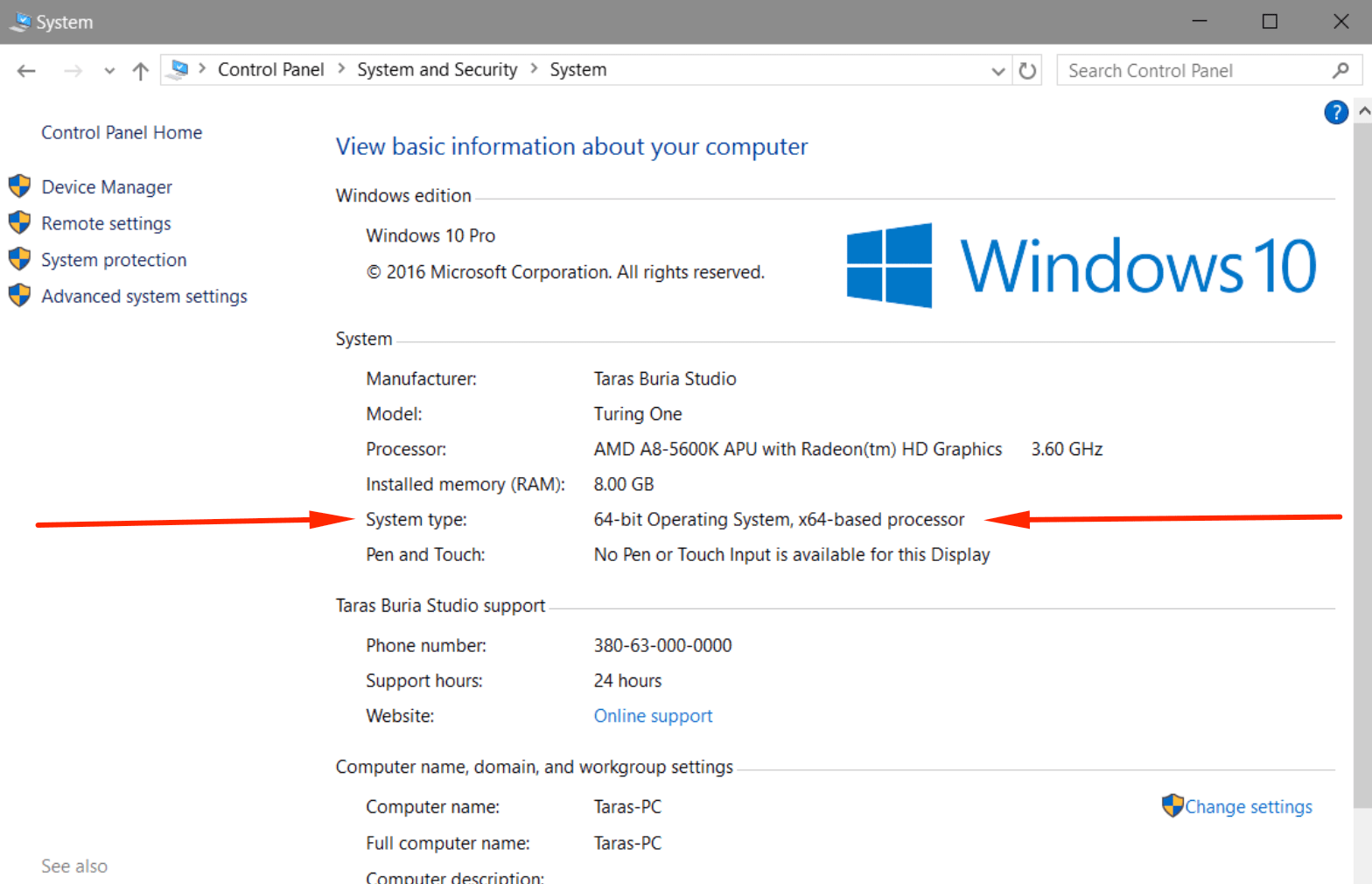This screenshot has width=1372, height=884.
Task: Click the Online support website link
Action: click(653, 716)
